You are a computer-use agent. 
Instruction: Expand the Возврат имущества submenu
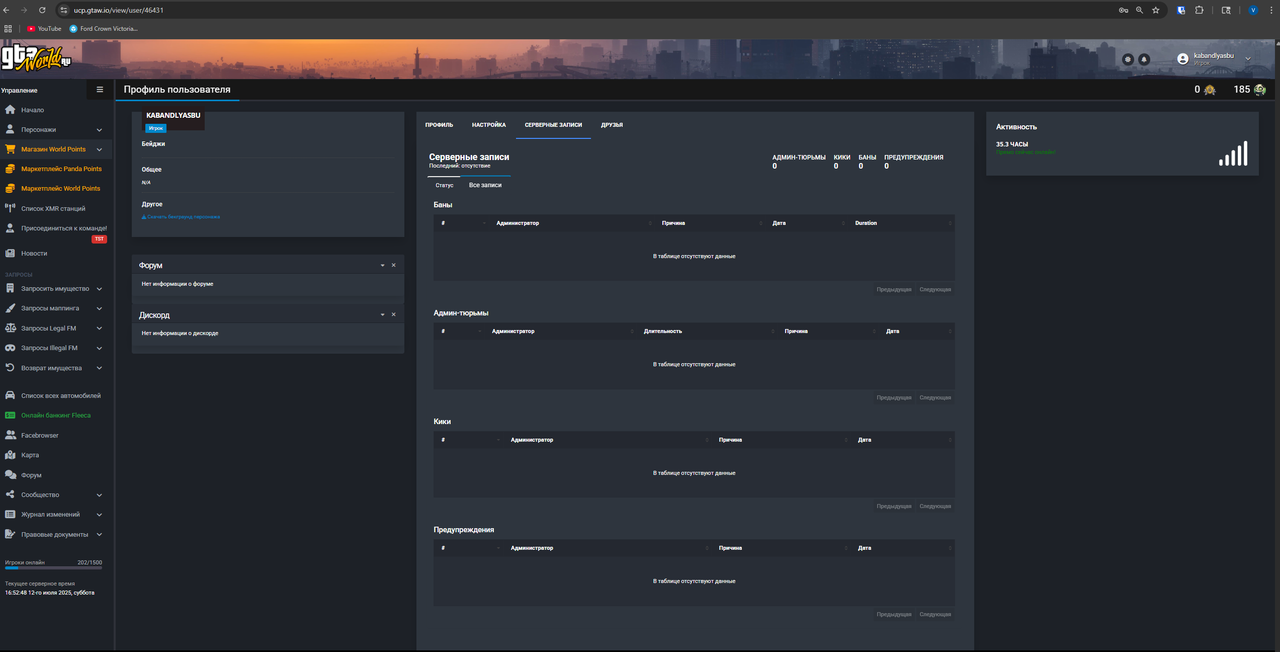pos(99,368)
